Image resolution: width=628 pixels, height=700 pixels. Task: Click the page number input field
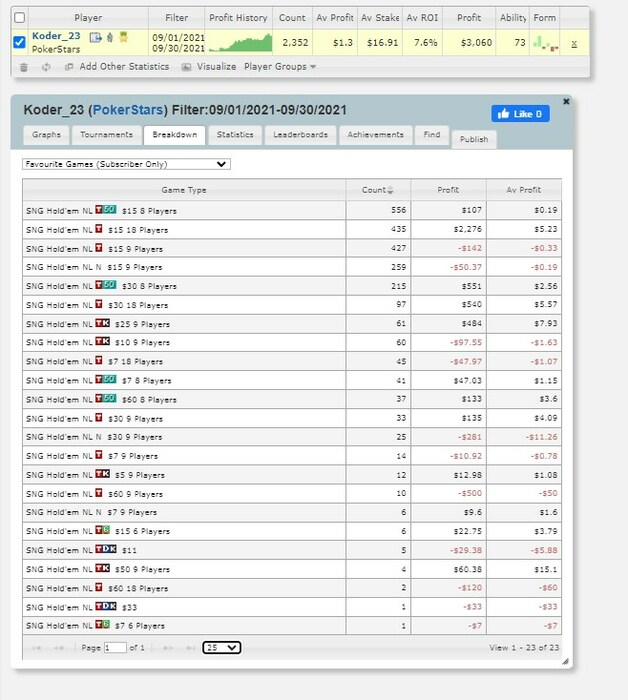click(115, 648)
